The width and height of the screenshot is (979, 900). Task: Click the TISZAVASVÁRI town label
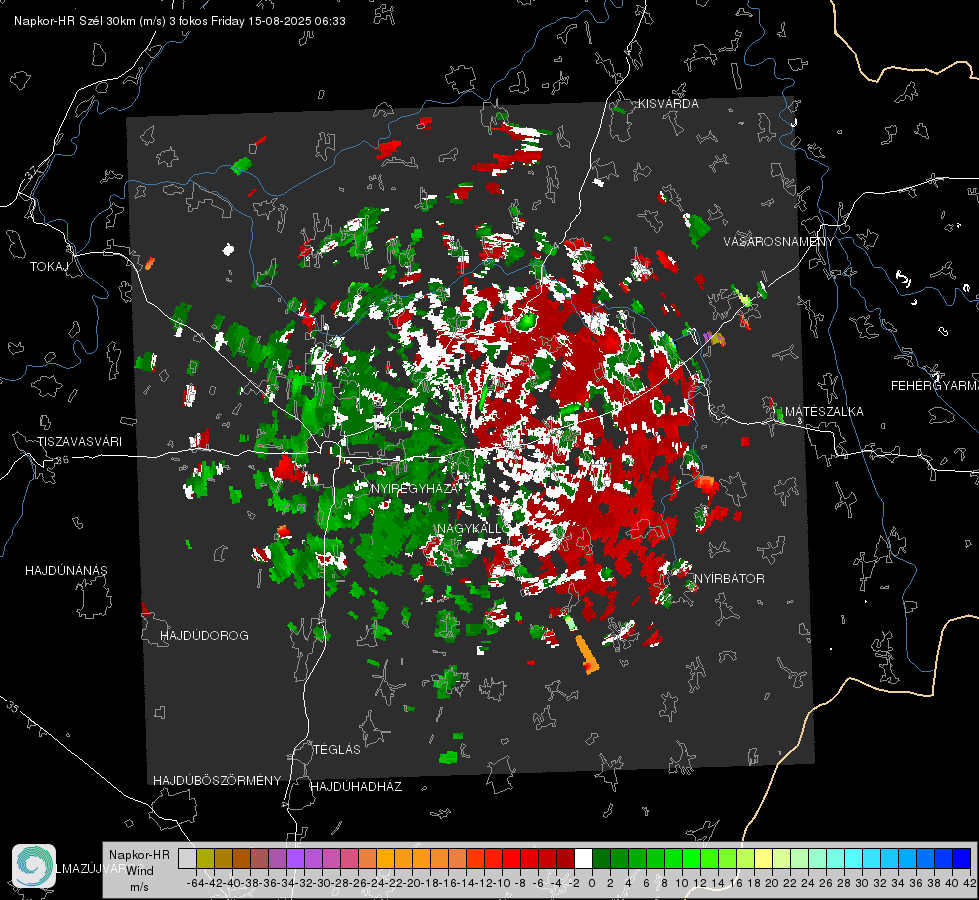tap(79, 442)
